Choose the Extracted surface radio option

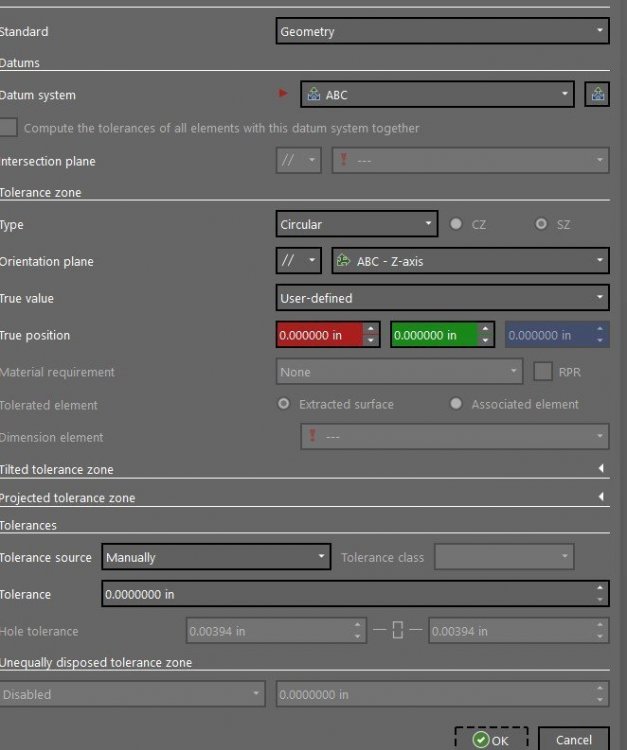[284, 404]
